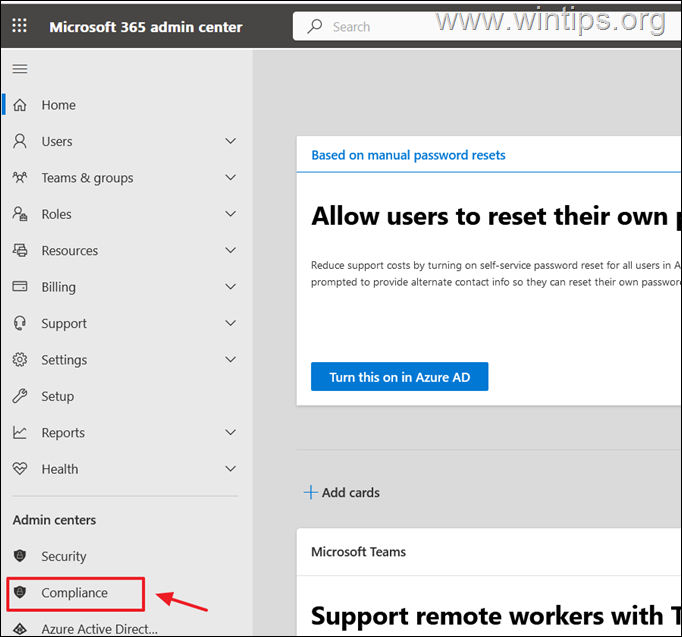682x637 pixels.
Task: Click the Resources printer icon
Action: point(20,250)
